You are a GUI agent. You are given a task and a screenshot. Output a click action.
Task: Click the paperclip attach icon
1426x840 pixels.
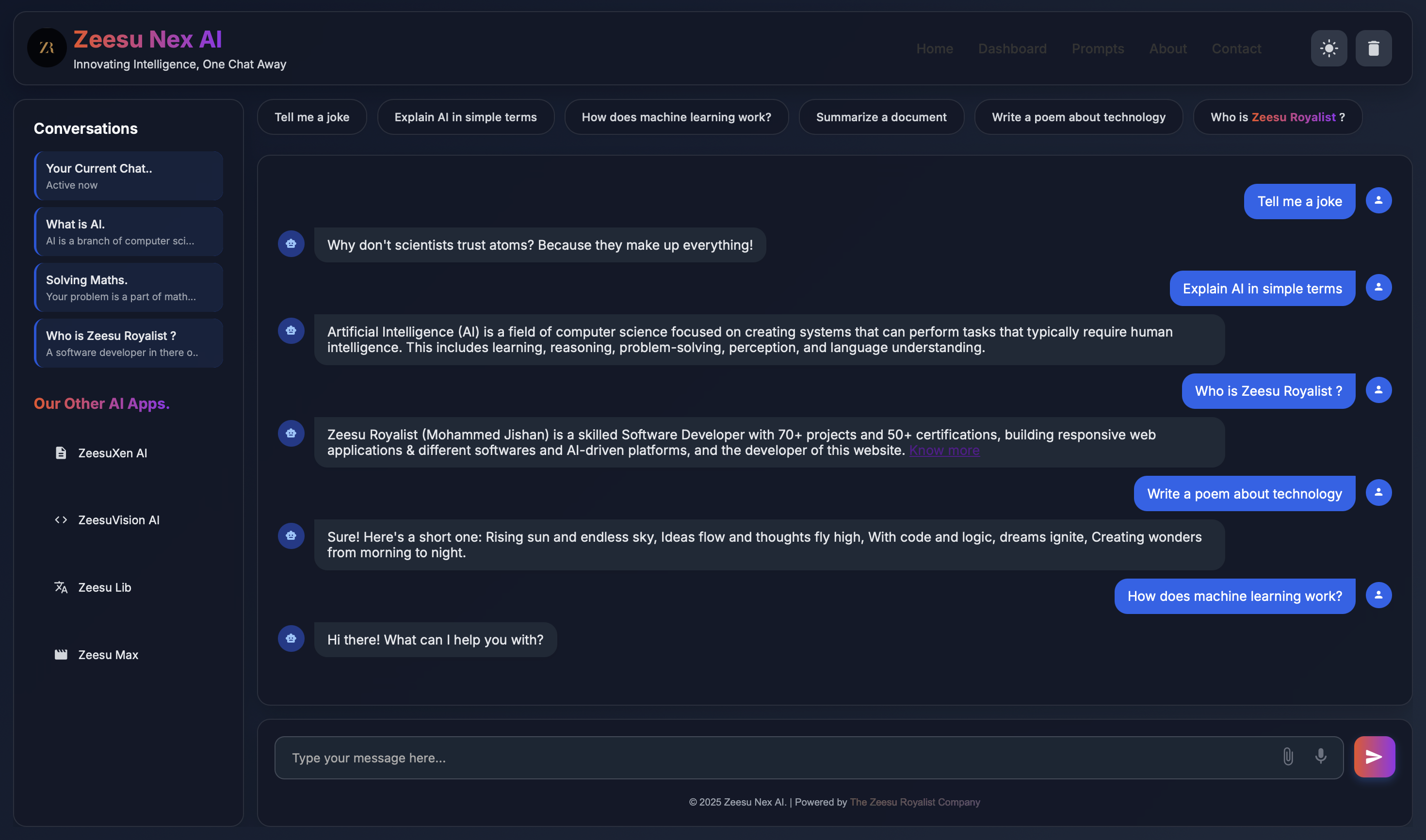(x=1288, y=757)
